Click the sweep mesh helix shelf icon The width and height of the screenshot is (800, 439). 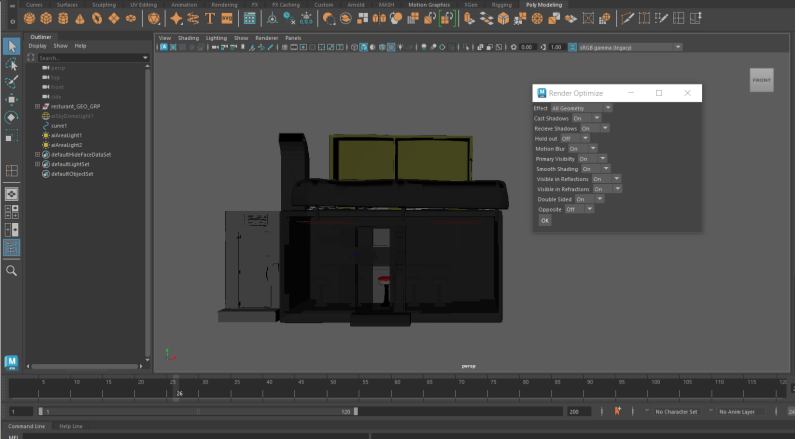click(193, 19)
